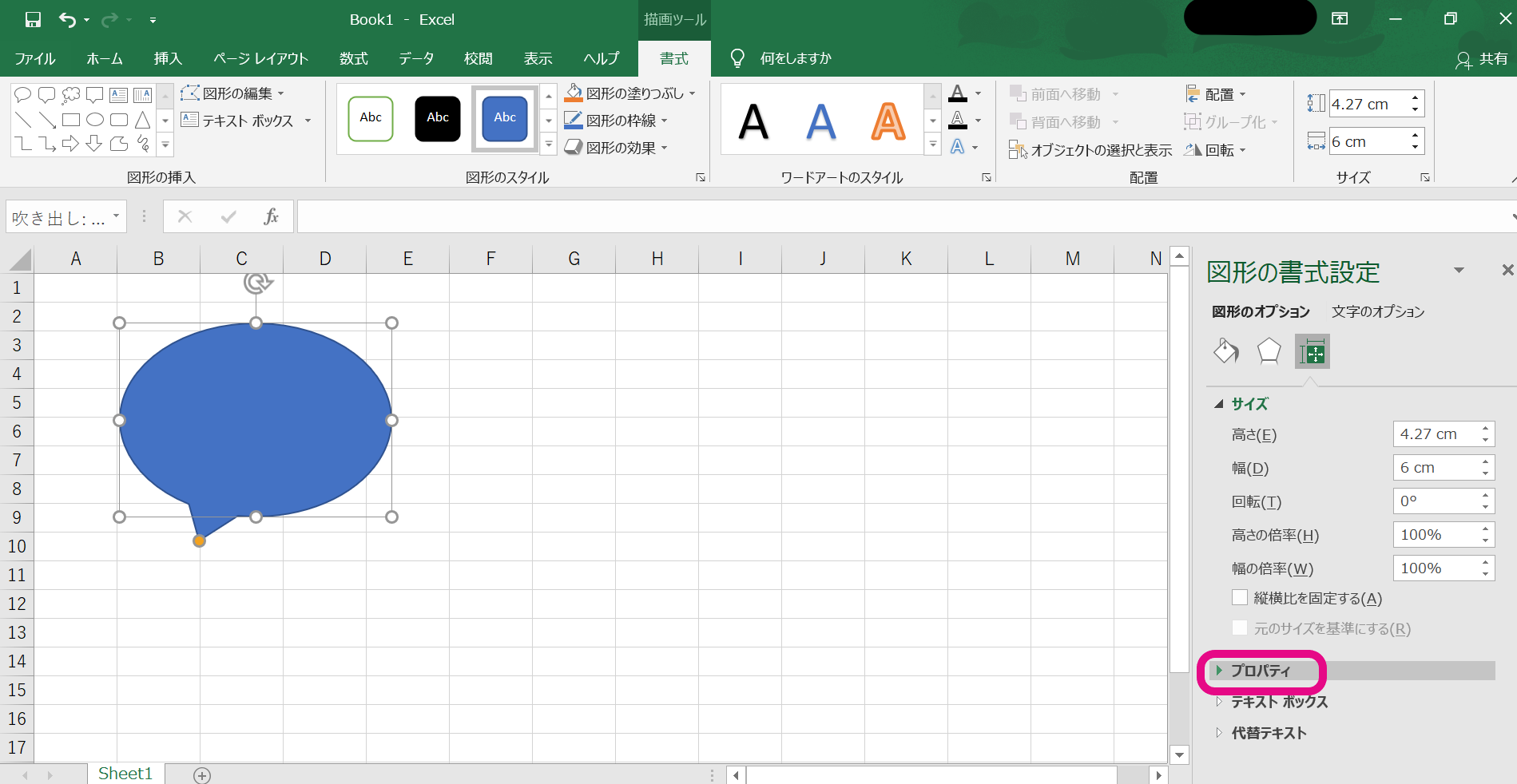Select the oval speech bubble shape in gallery

23,95
